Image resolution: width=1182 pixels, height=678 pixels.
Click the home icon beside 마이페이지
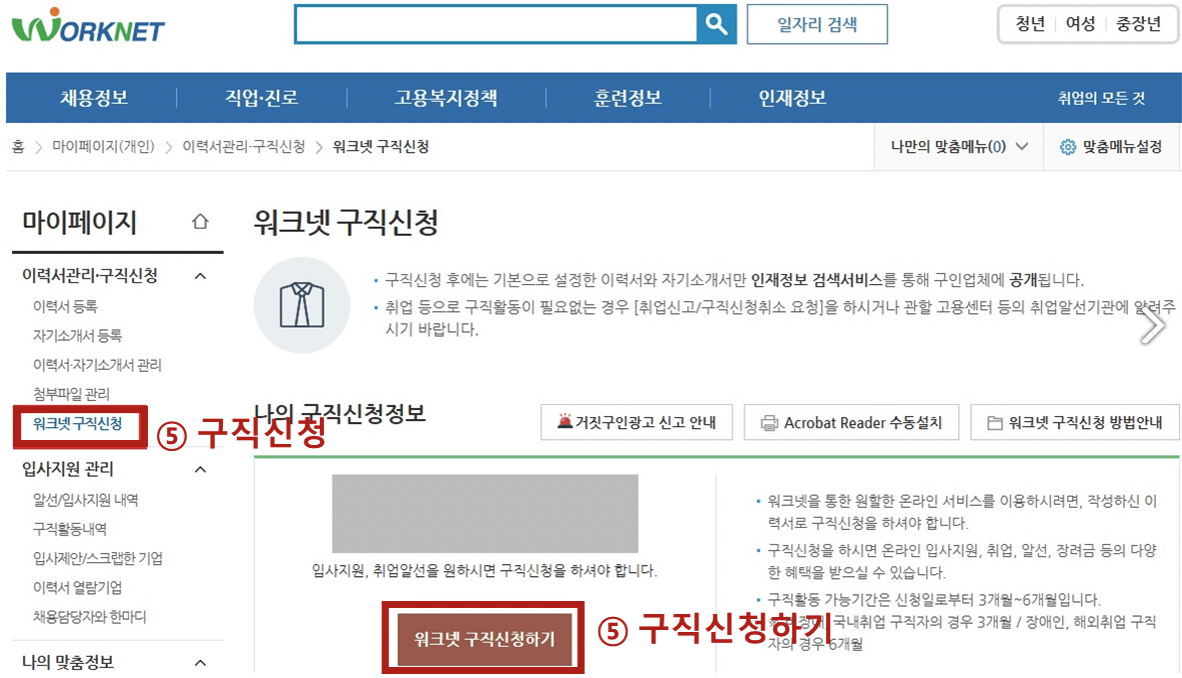[x=200, y=222]
